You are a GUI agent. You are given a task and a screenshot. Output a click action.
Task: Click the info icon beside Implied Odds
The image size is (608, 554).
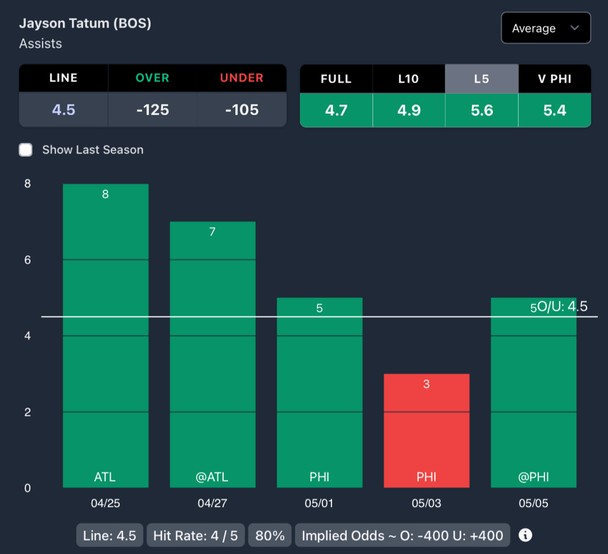point(525,535)
